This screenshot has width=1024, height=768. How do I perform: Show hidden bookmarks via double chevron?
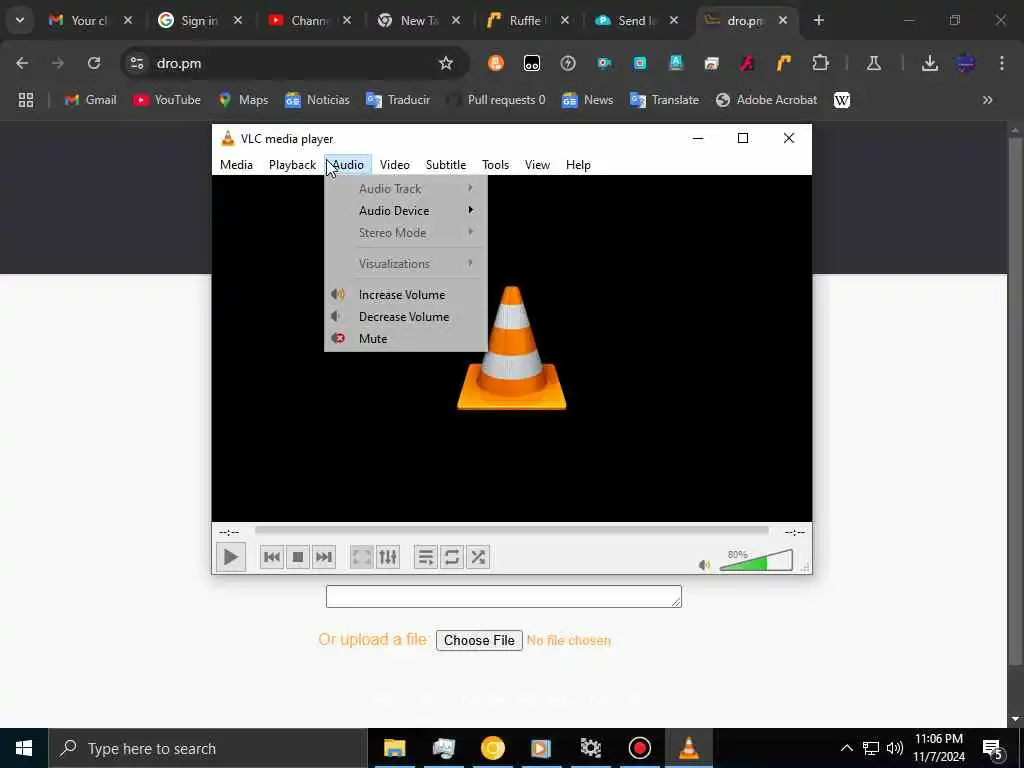tap(987, 100)
